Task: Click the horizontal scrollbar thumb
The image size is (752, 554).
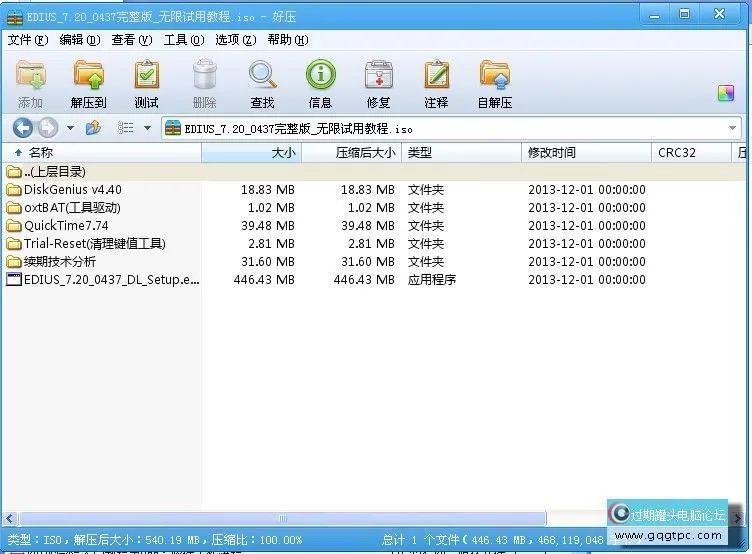Action: tap(282, 519)
